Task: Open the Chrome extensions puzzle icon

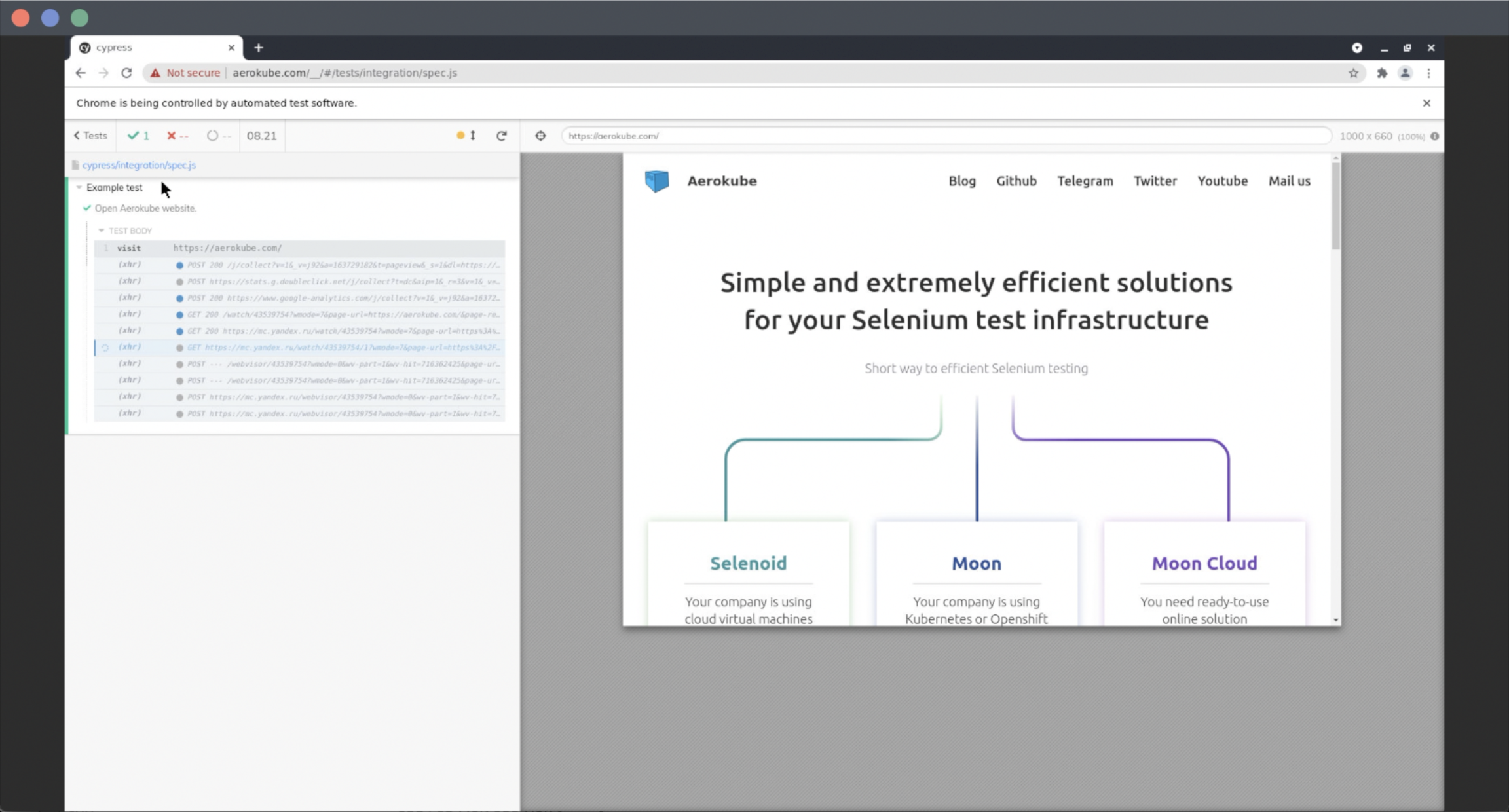Action: 1382,73
